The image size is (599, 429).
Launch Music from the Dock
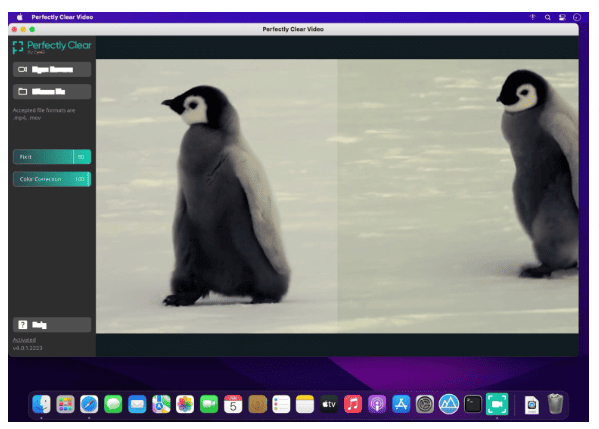(353, 404)
